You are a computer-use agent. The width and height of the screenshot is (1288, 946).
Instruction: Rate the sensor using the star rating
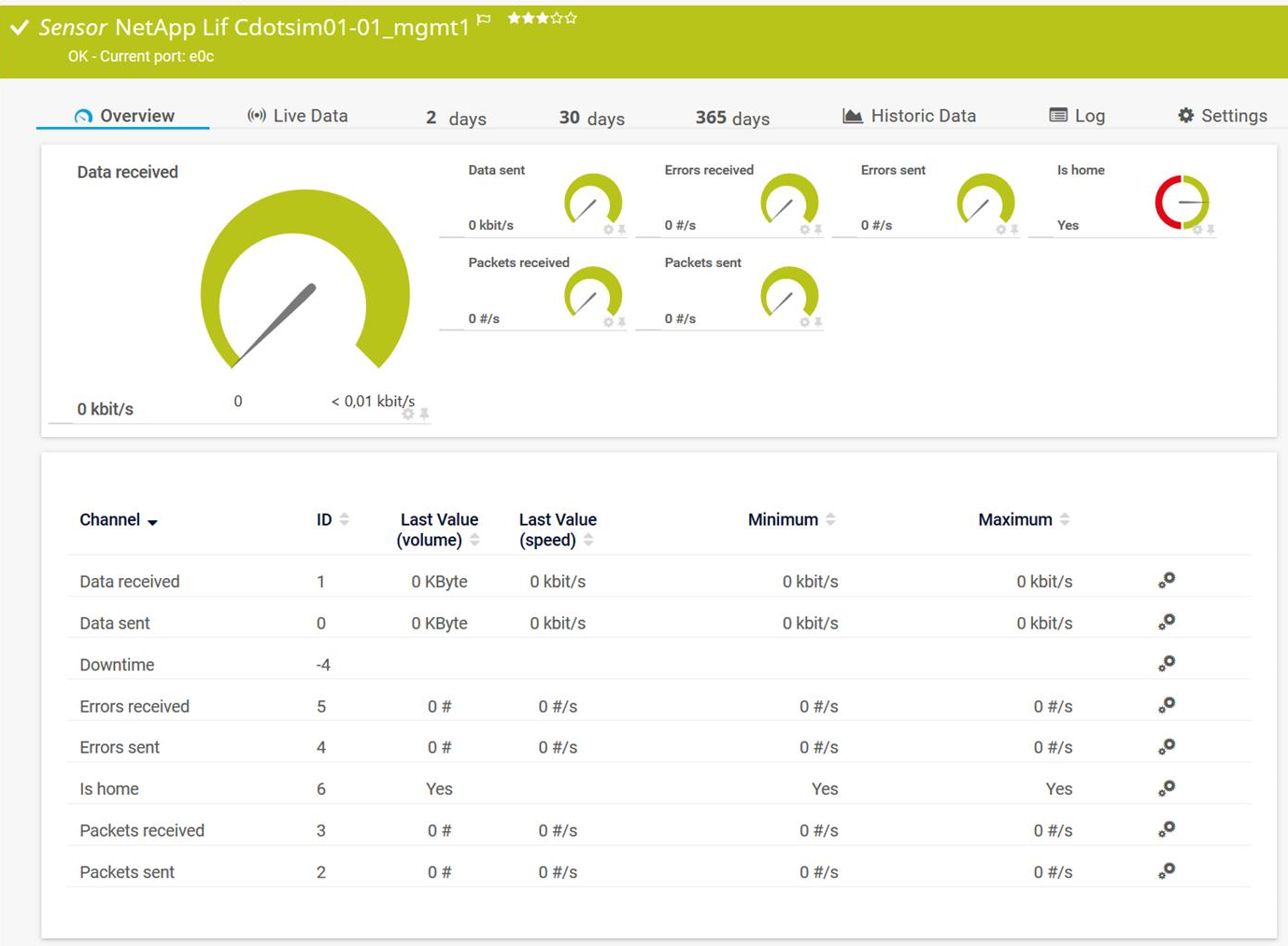point(542,16)
